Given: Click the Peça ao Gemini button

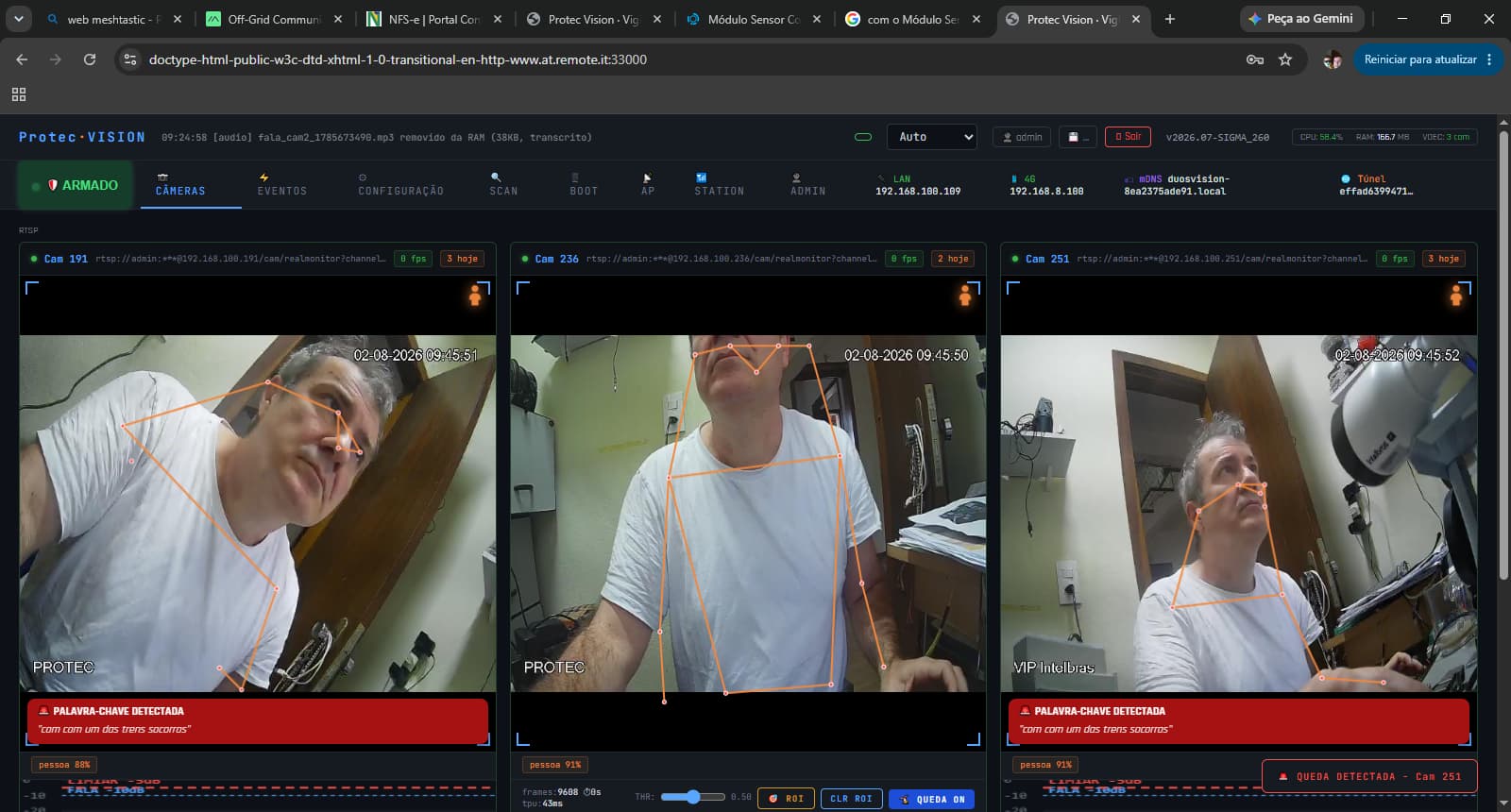Looking at the screenshot, I should pyautogui.click(x=1300, y=19).
